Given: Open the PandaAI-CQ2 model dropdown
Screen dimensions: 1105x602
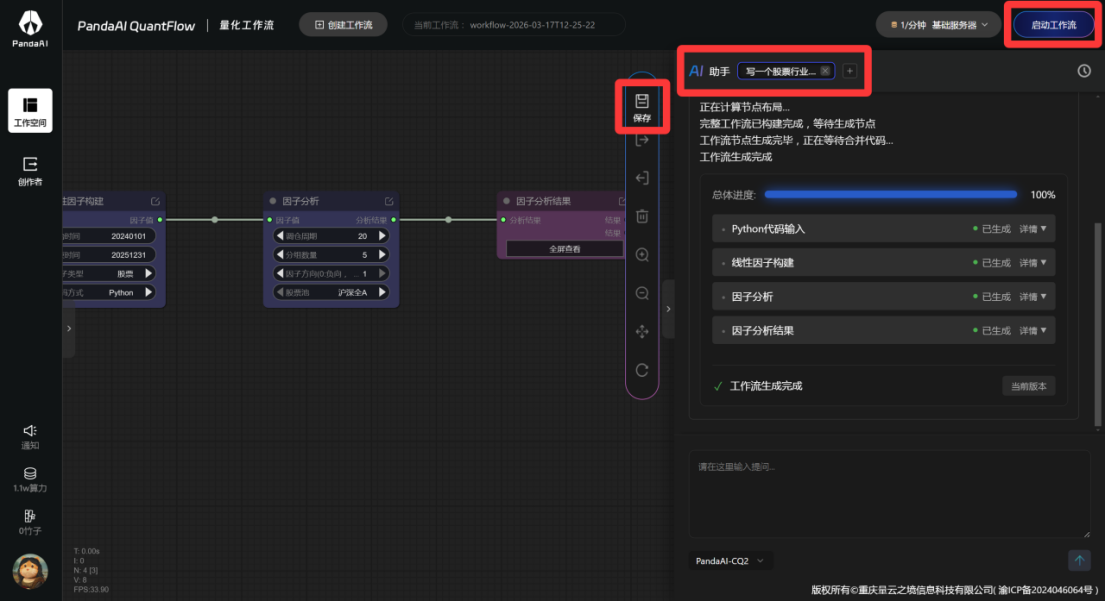Looking at the screenshot, I should click(729, 560).
